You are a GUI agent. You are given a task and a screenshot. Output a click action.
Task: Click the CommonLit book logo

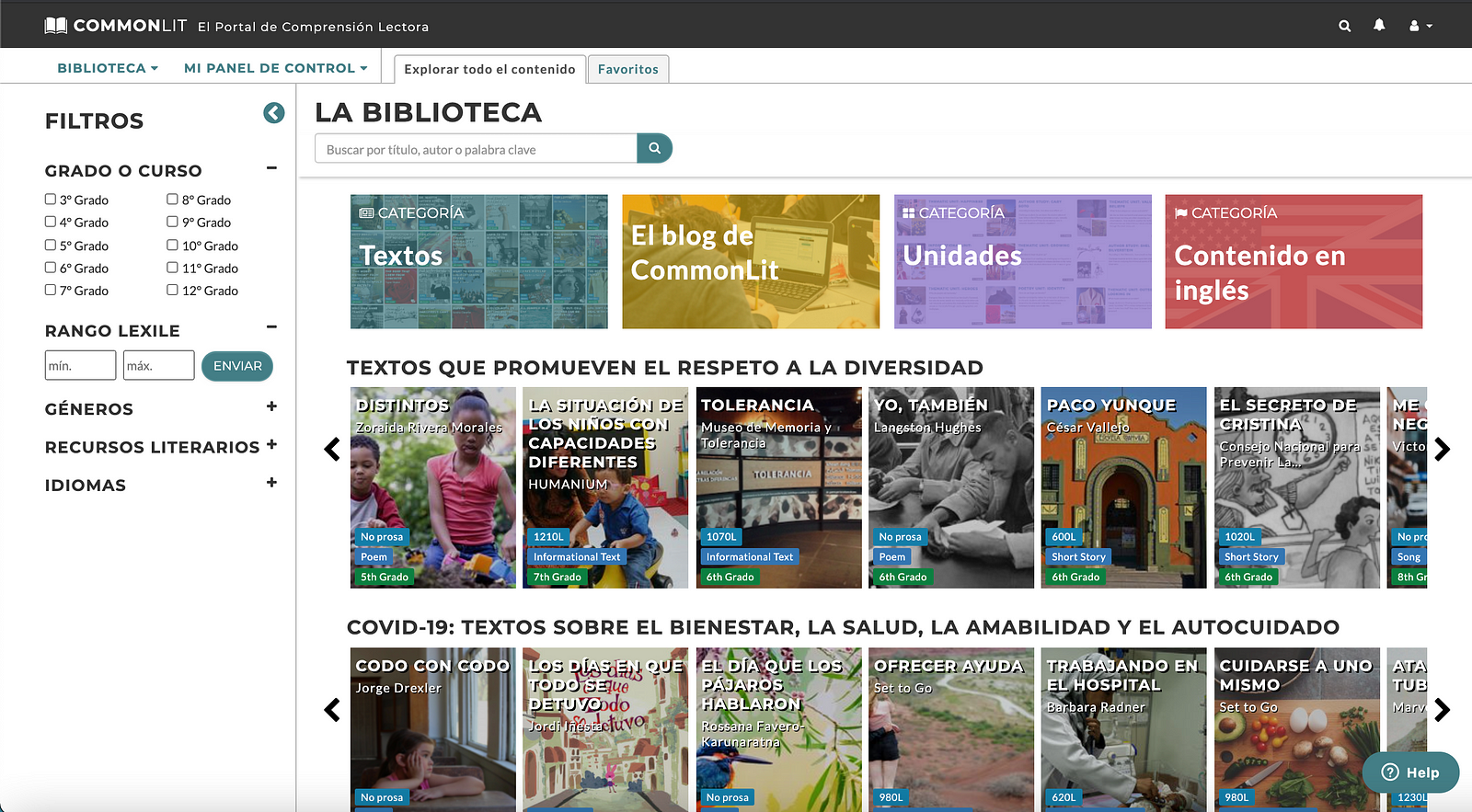56,26
